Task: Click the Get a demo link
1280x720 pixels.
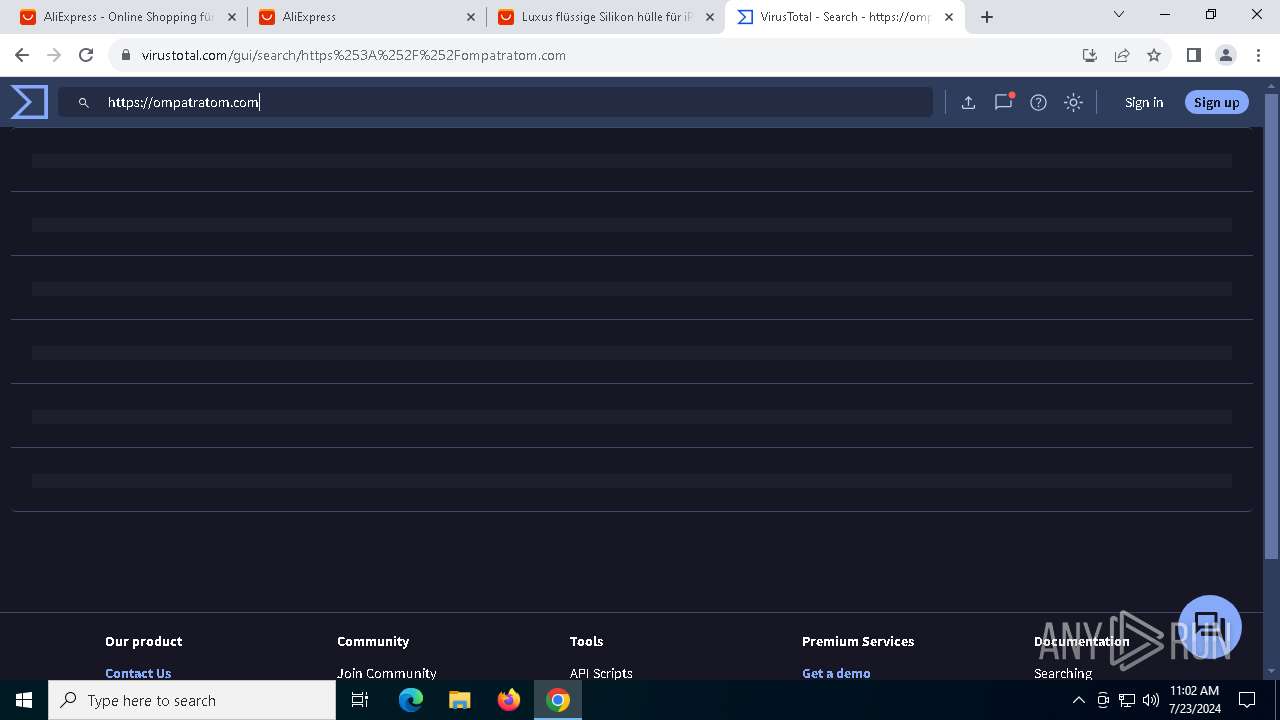Action: point(836,673)
